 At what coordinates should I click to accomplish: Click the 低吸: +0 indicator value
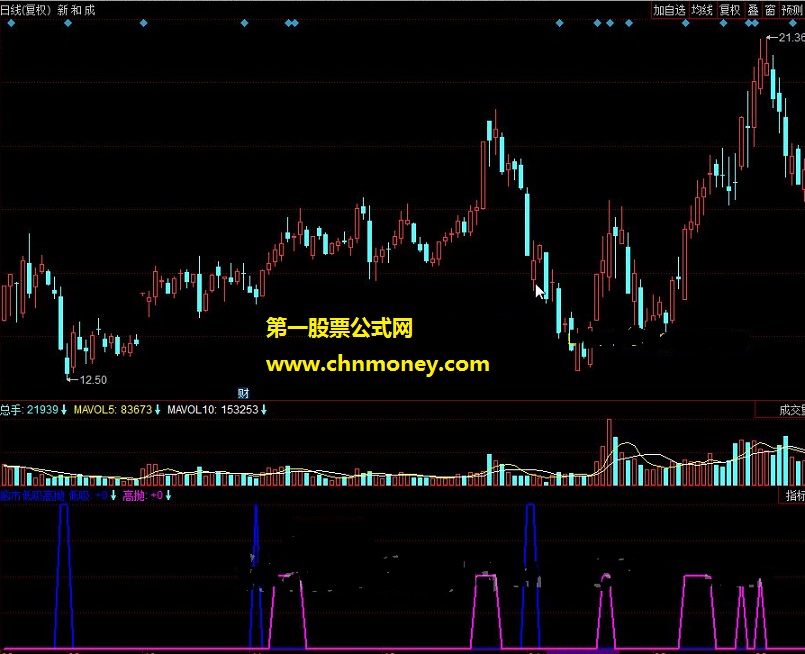[x=88, y=495]
